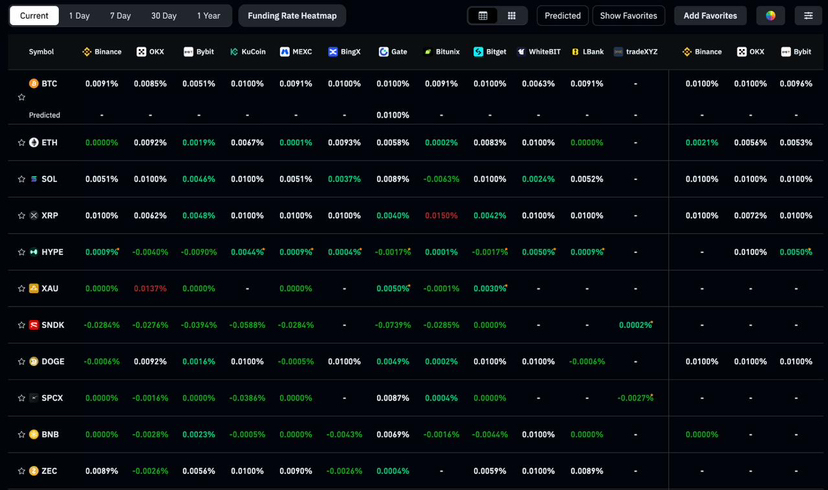Viewport: 828px width, 490px height.
Task: Click the DOGE coin icon
Action: point(34,361)
